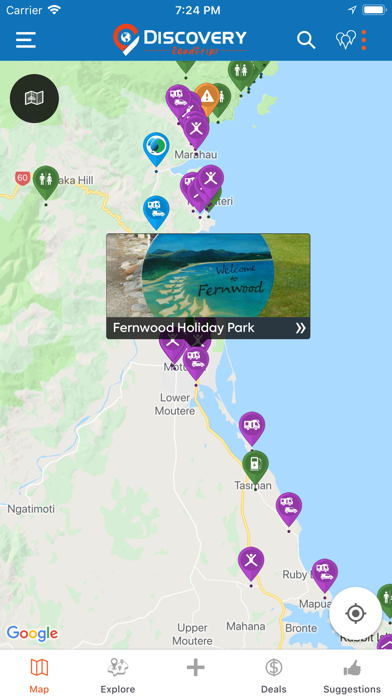Expand Fernwood Holiday Park details with chevrons

(301, 328)
